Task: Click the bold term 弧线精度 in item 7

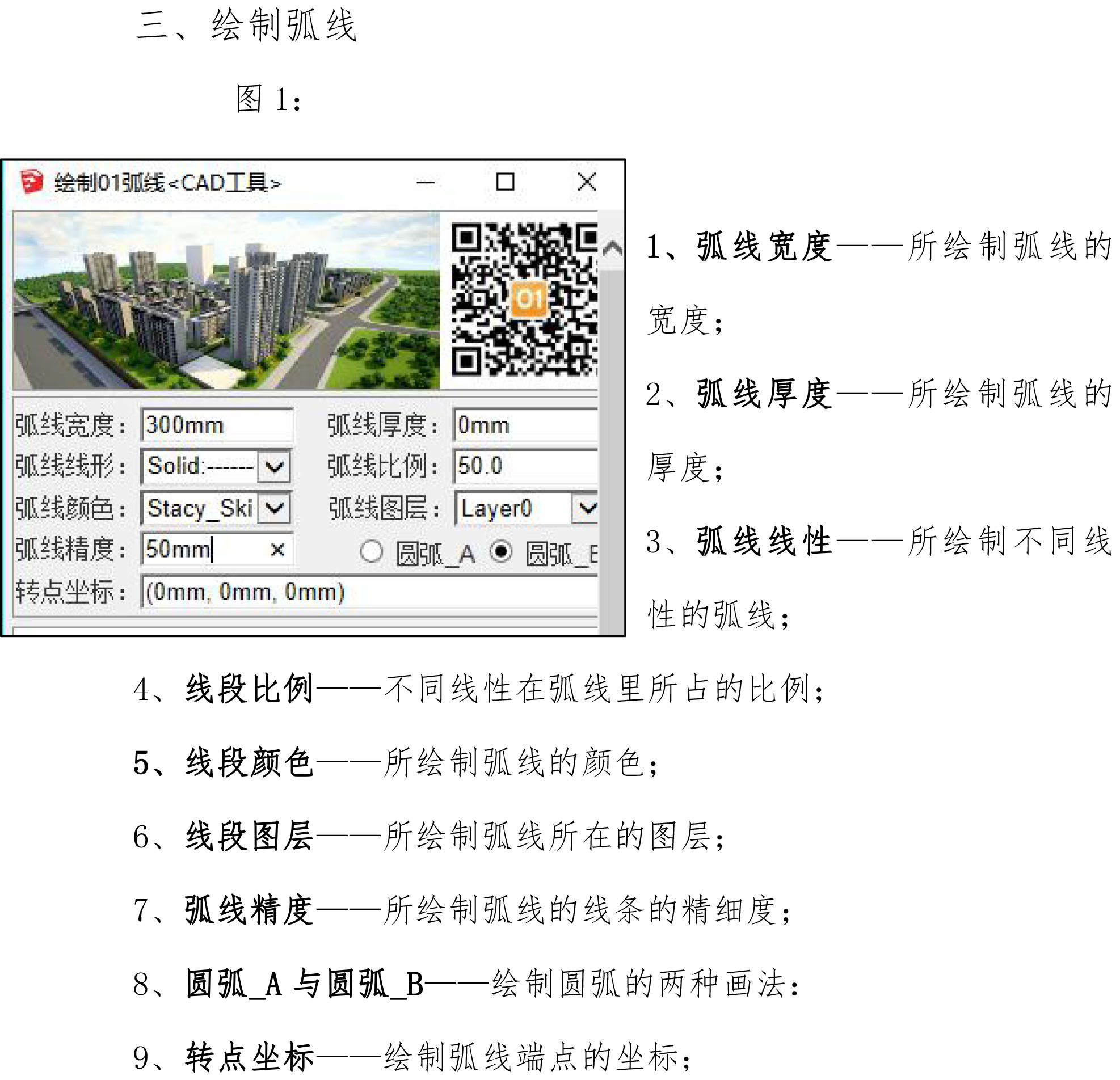Action: tap(250, 910)
